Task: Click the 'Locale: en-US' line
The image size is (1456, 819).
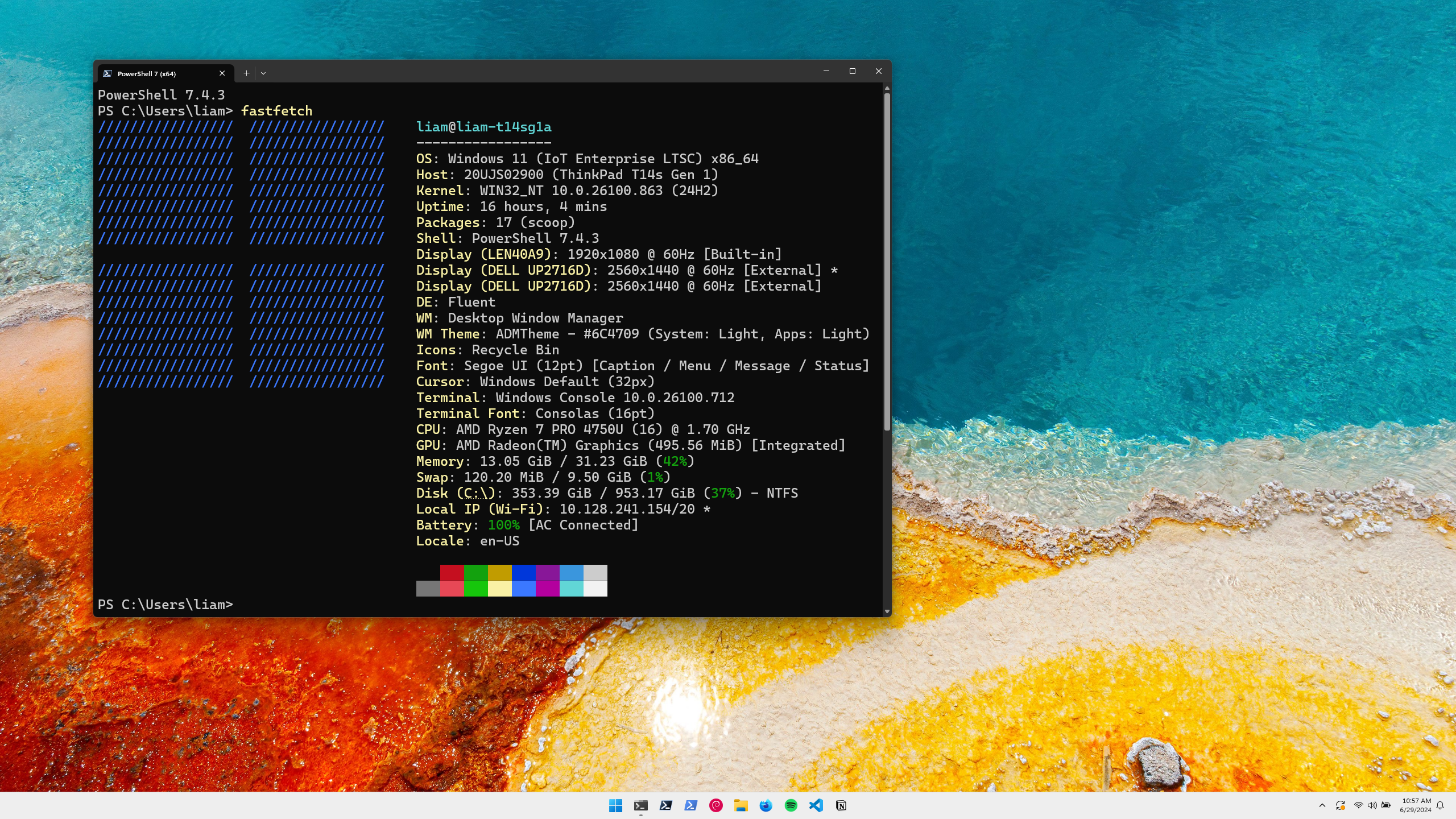Action: coord(468,541)
